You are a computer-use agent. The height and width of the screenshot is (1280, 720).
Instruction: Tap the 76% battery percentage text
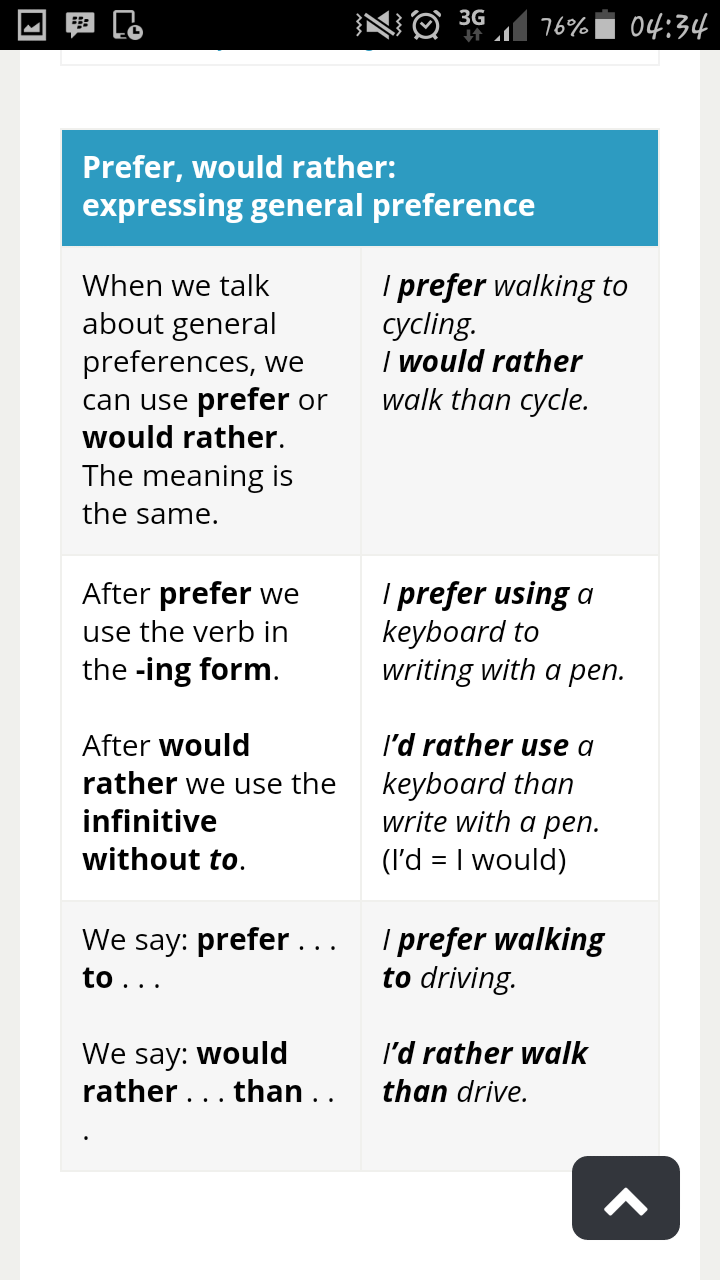564,26
